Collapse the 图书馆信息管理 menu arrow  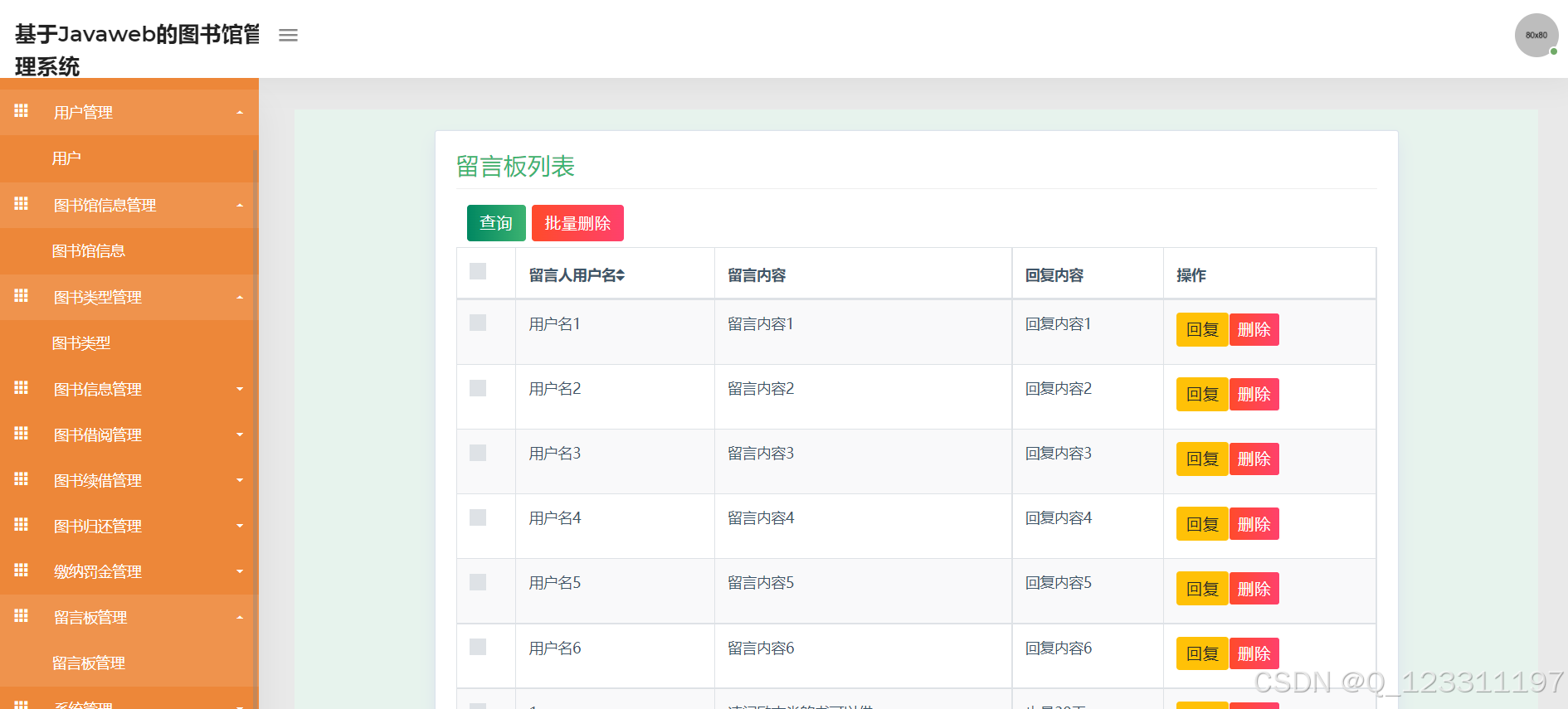pos(240,205)
